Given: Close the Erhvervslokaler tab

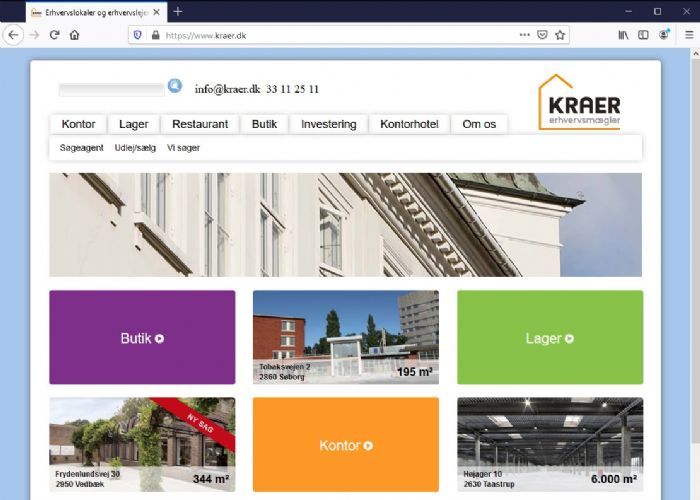Looking at the screenshot, I should [x=156, y=12].
